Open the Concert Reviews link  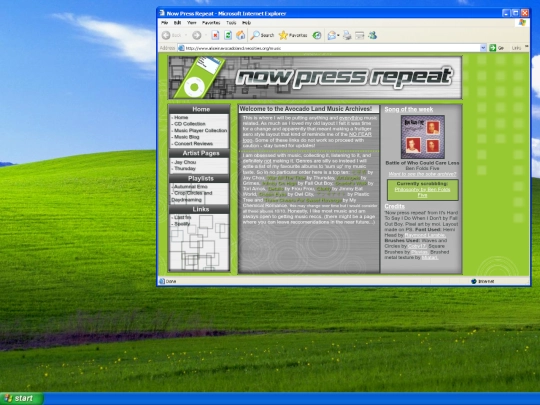tap(194, 144)
